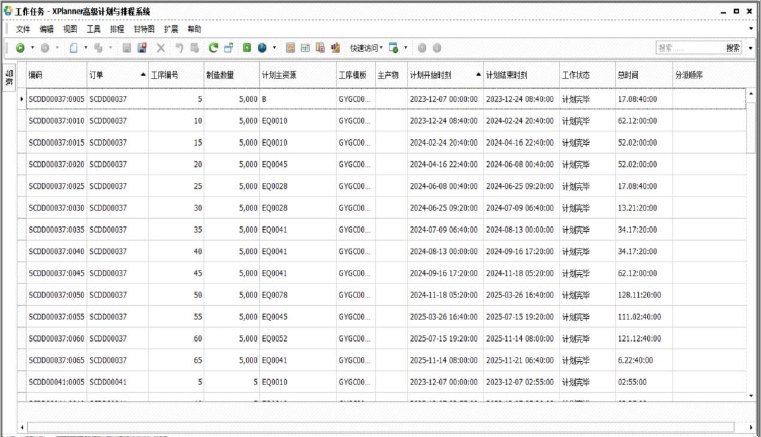The width and height of the screenshot is (761, 437).
Task: Click total time 128.11:20:00 cell
Action: [644, 295]
